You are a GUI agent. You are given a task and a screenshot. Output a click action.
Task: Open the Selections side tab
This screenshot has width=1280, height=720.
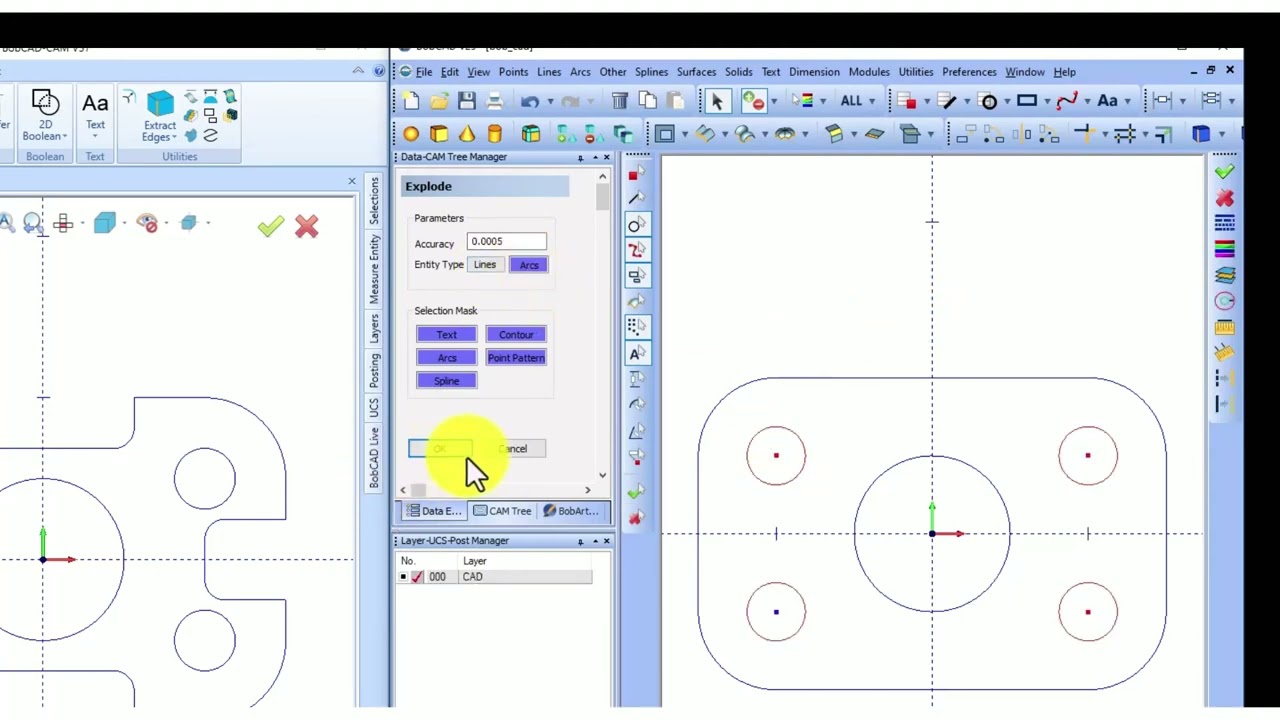coord(374,201)
